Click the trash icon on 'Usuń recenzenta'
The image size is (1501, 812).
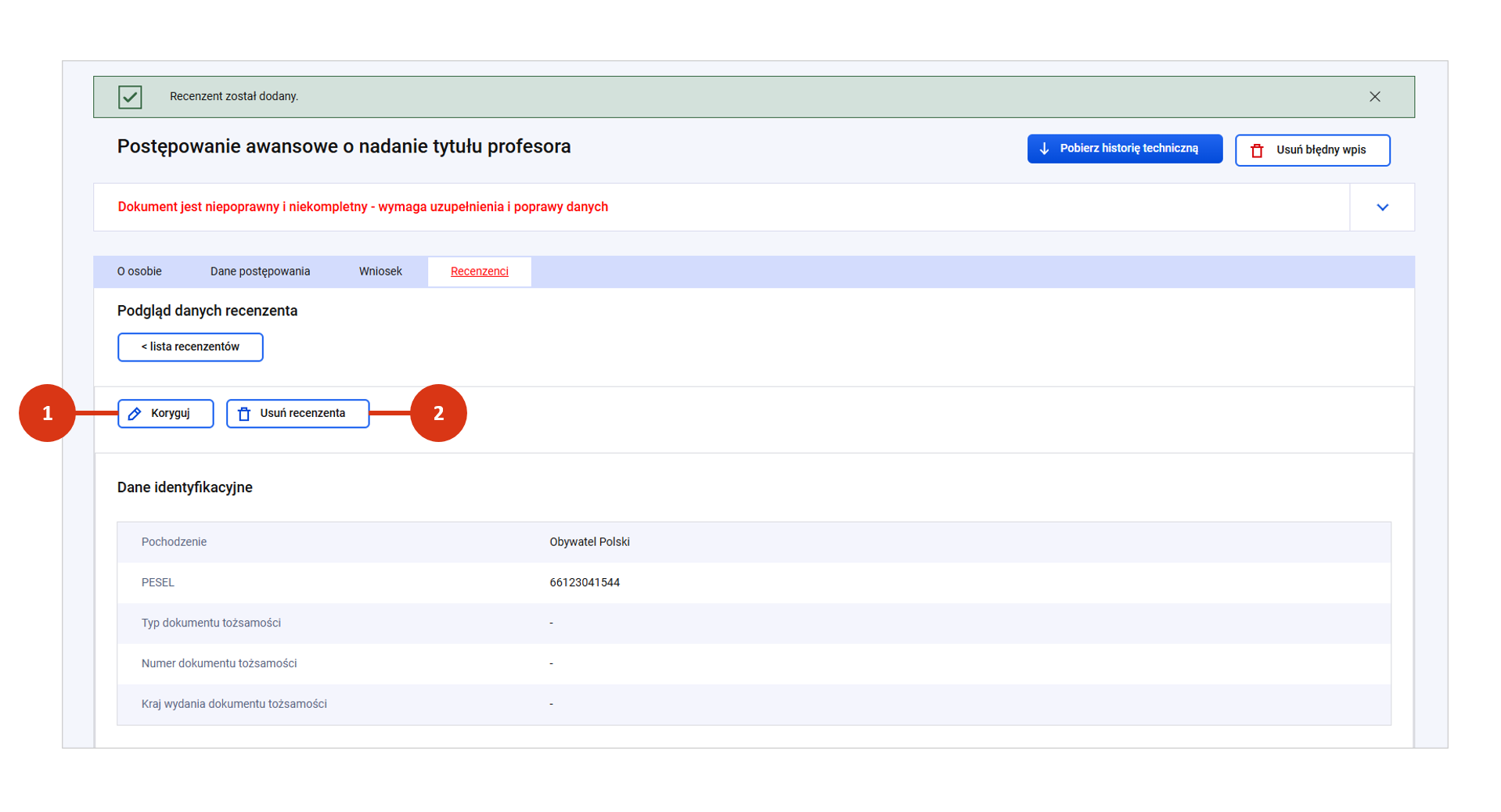pos(244,414)
